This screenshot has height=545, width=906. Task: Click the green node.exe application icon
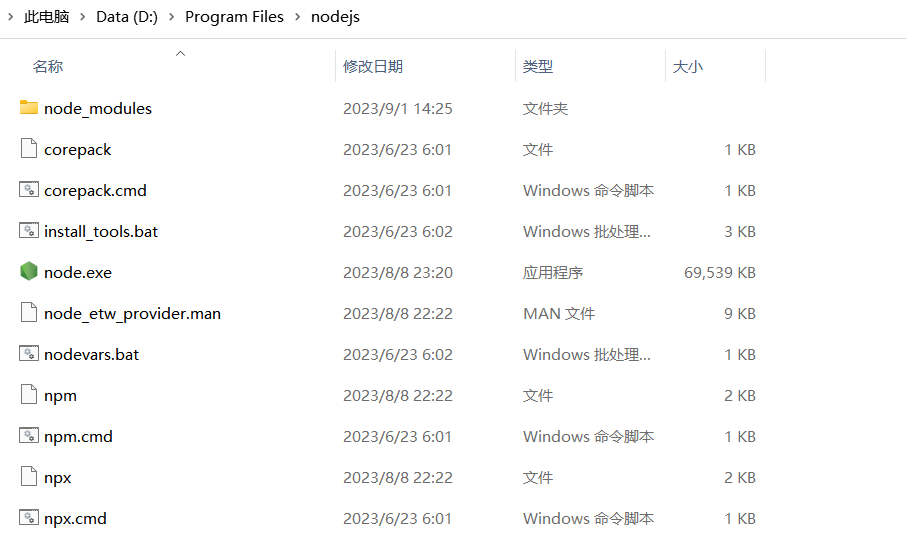pyautogui.click(x=29, y=271)
